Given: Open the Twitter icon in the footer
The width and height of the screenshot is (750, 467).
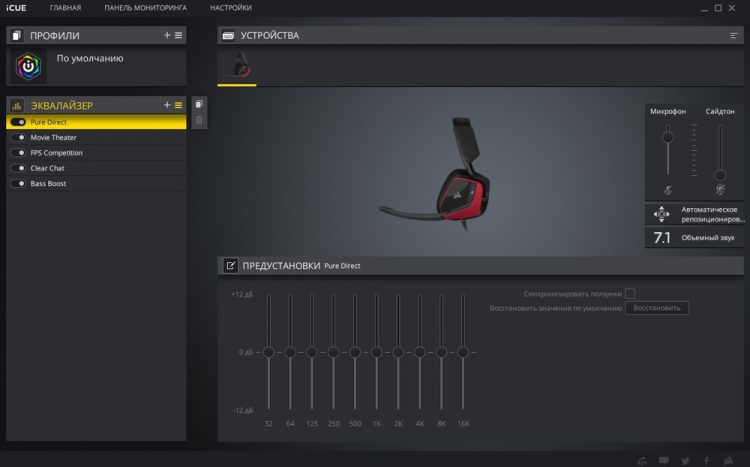Looking at the screenshot, I should [x=687, y=460].
